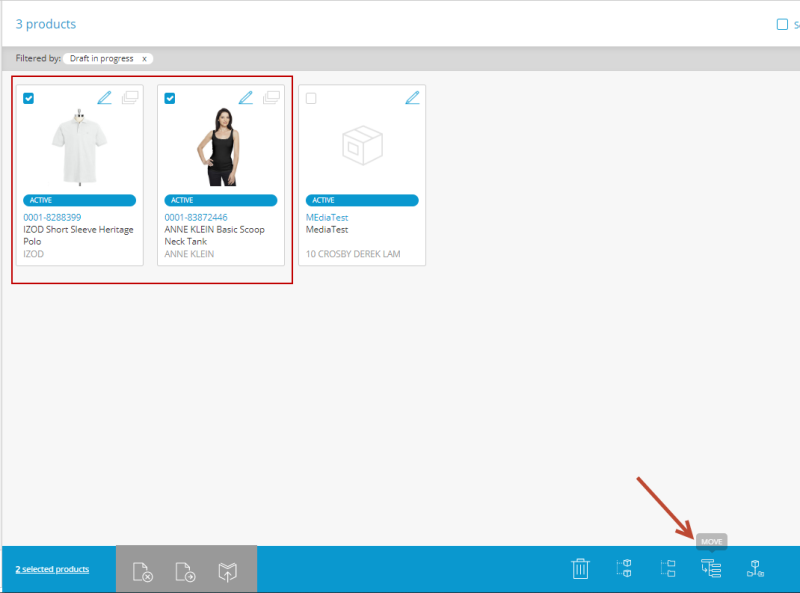Viewport: 800px width, 593px height.
Task: Toggle the select-all checkbox at top right
Action: click(x=782, y=25)
